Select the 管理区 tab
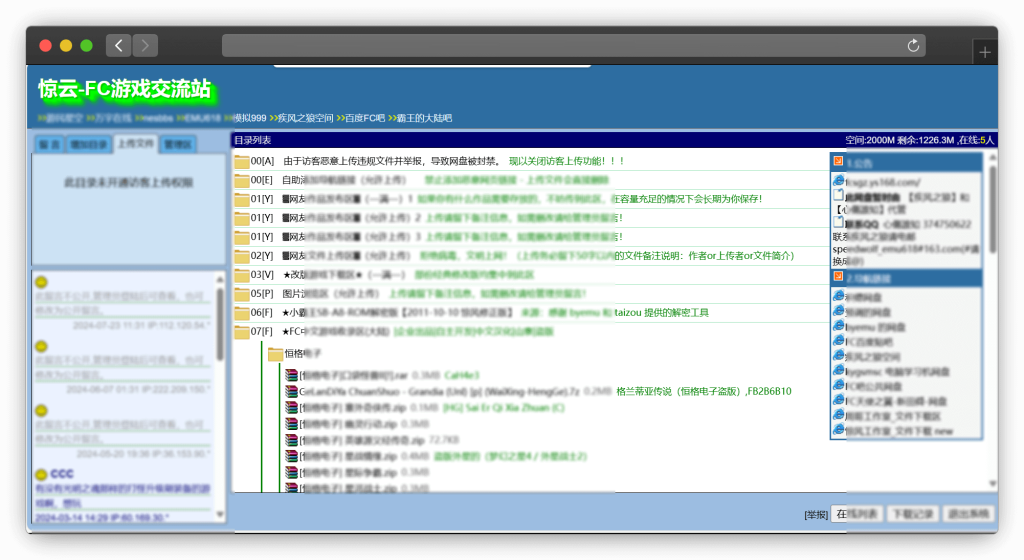The image size is (1024, 560). (177, 145)
